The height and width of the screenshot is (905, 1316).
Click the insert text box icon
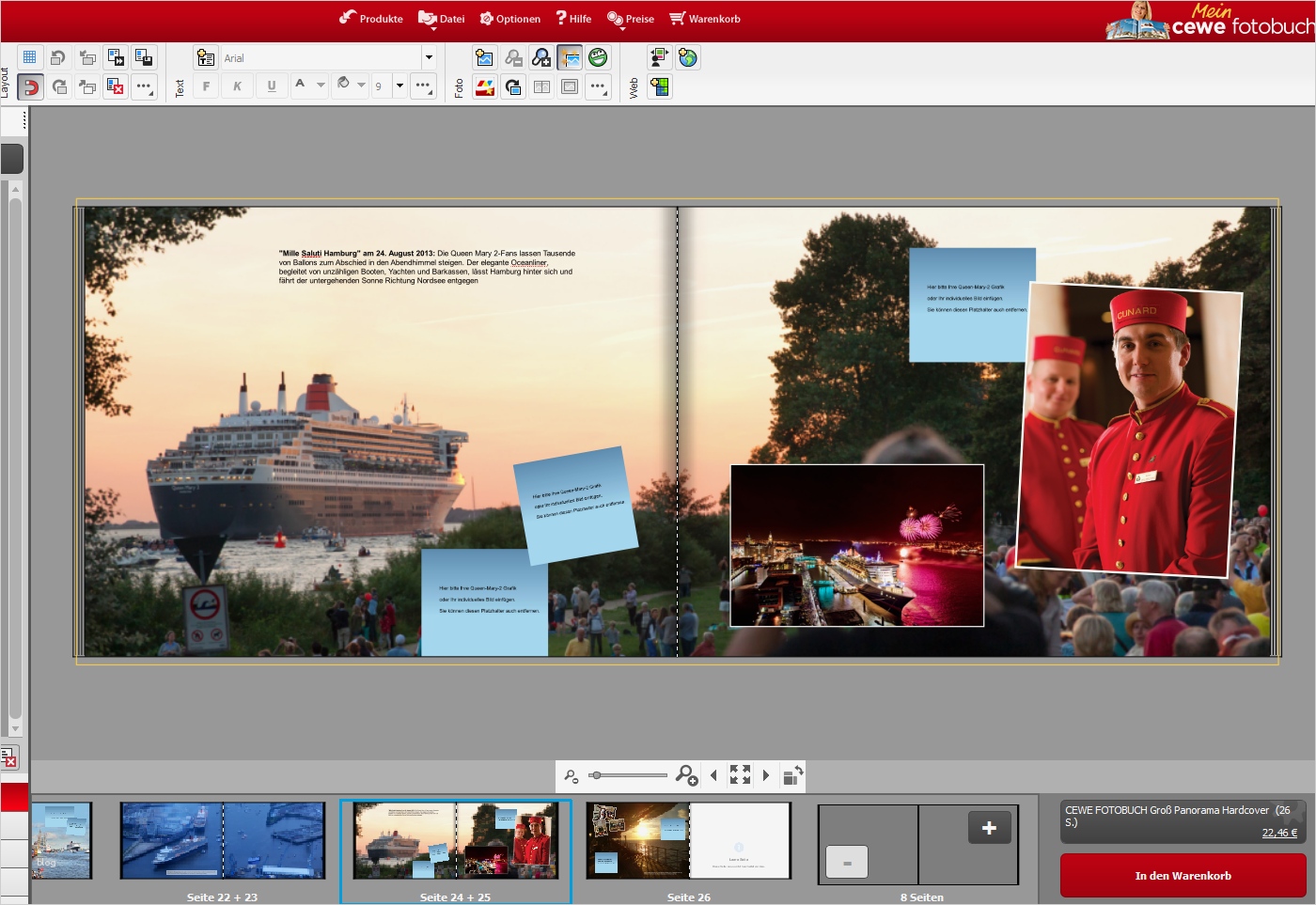click(x=206, y=58)
